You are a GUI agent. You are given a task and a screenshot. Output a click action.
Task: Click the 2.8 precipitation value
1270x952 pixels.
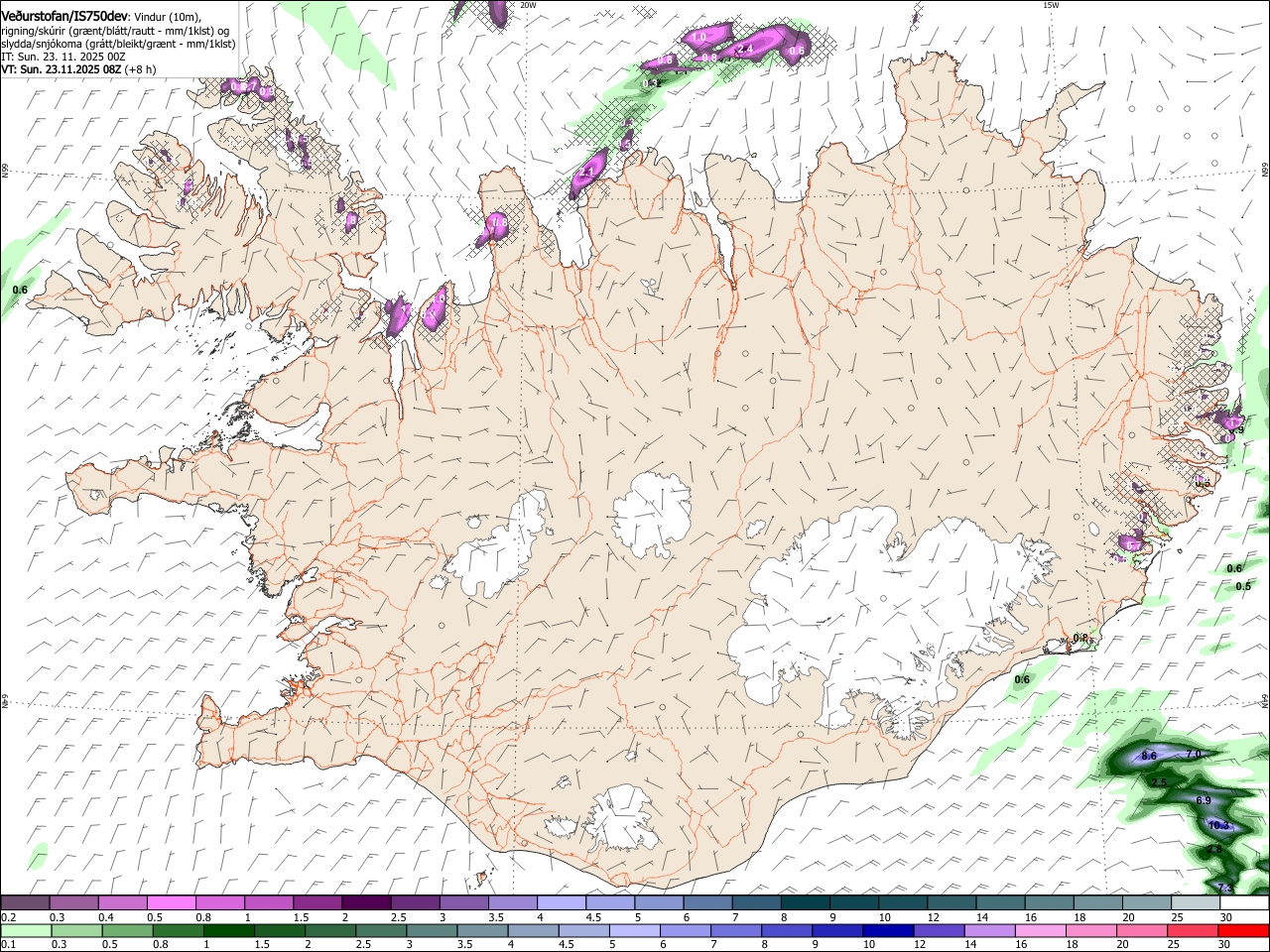[x=1214, y=850]
